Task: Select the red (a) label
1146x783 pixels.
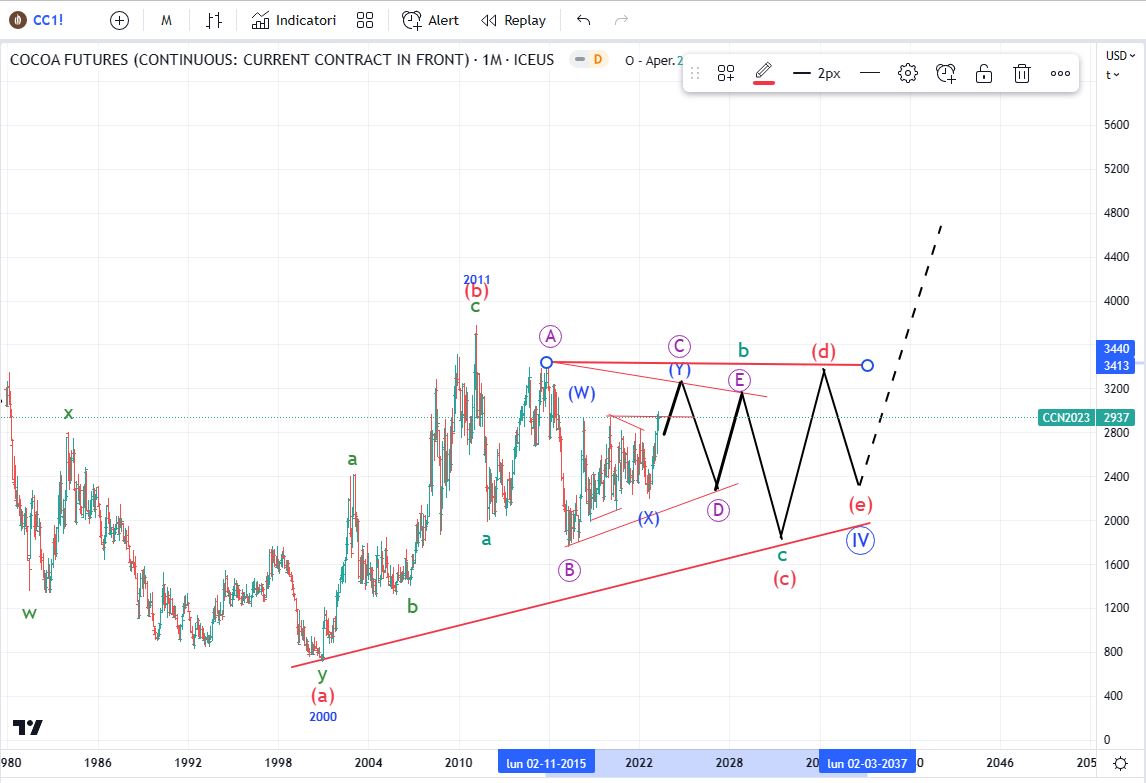Action: click(322, 695)
